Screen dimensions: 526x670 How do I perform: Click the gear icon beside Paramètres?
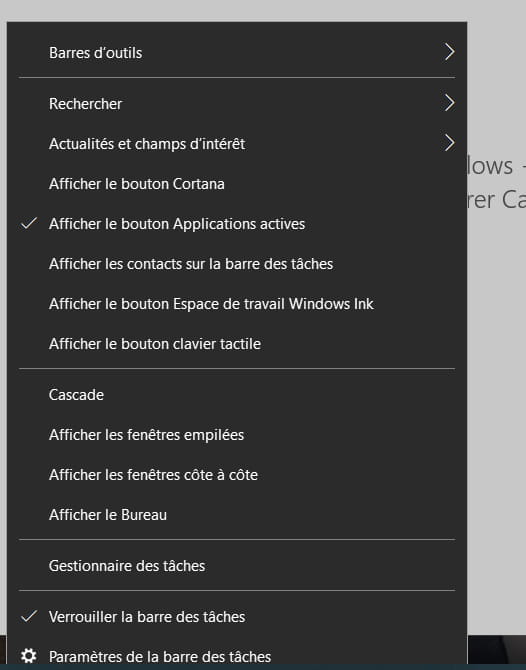(29, 655)
